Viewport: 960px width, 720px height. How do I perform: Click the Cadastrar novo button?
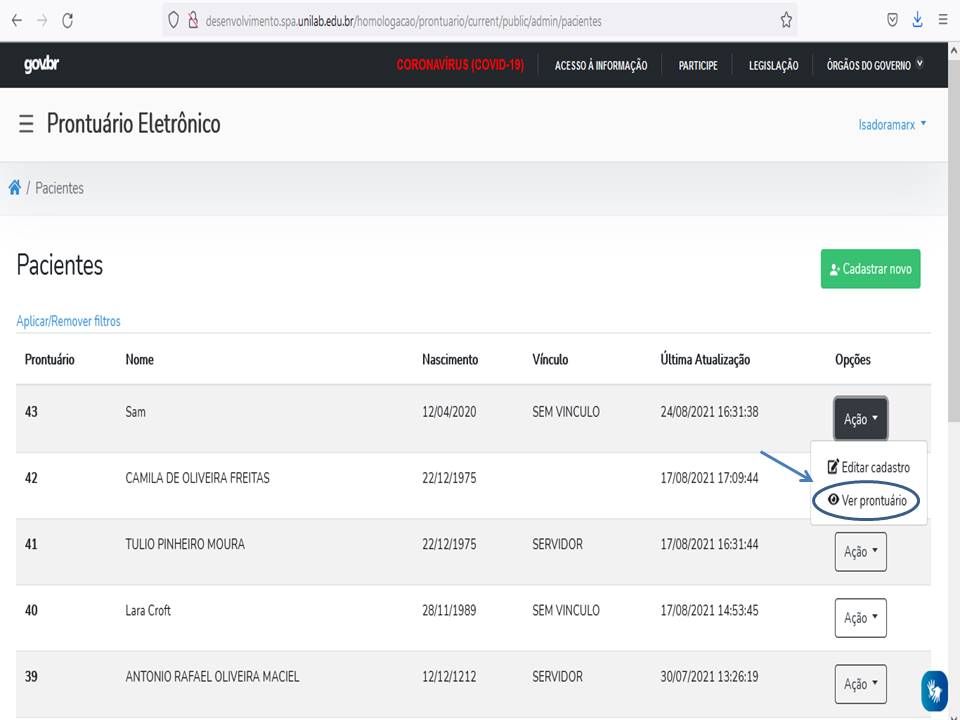[870, 269]
